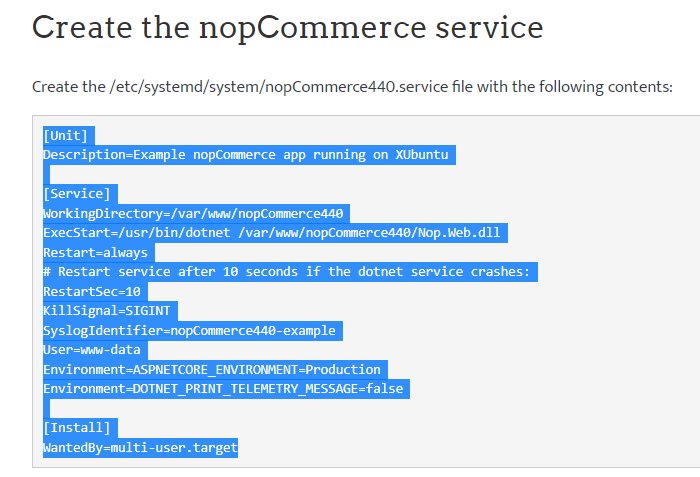Click the SyslogIdentifier=nopCommerce440-example line
Screen dimensions: 700x477
pos(189,330)
